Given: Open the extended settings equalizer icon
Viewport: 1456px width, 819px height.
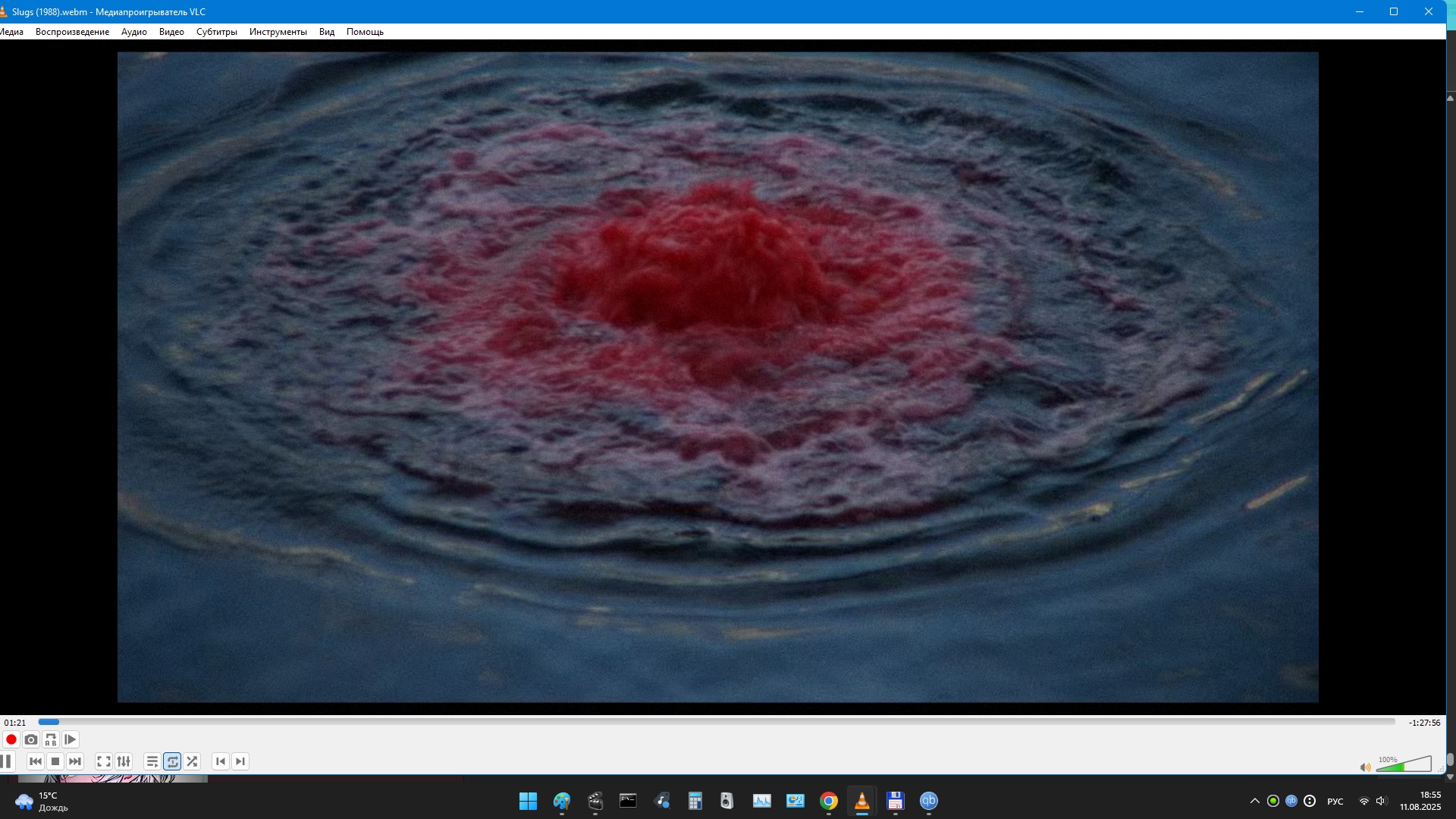Looking at the screenshot, I should click(124, 761).
